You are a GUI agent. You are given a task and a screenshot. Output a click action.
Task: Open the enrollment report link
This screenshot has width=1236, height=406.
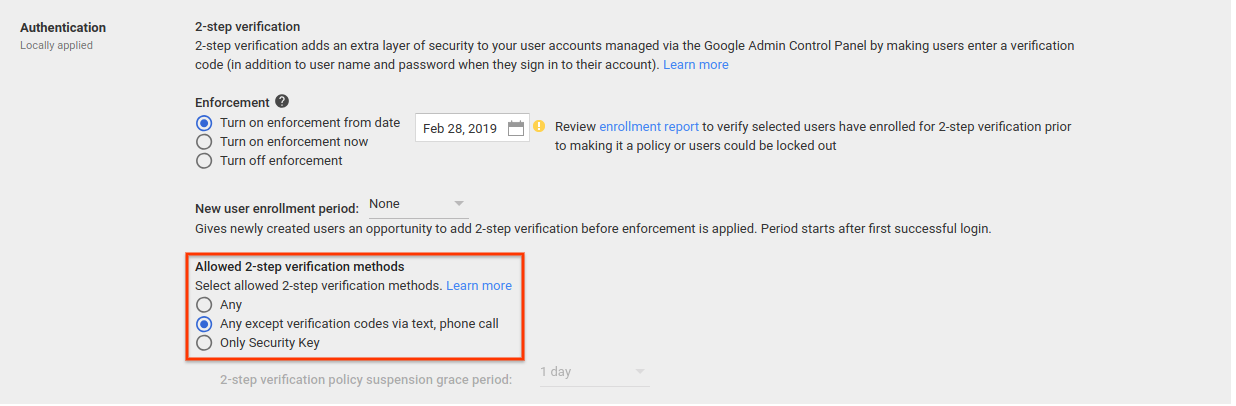[x=649, y=127]
